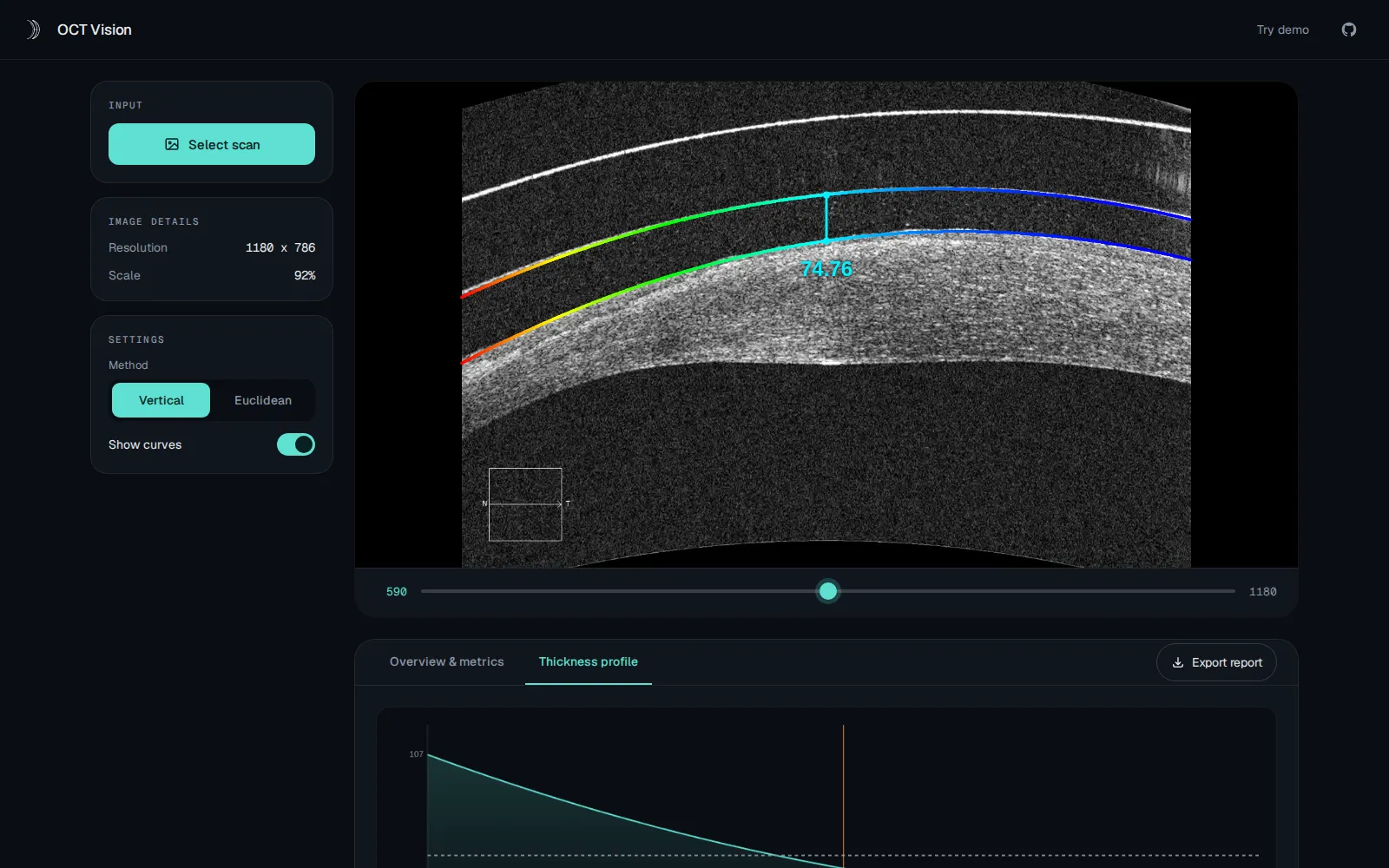Click the SETTINGS heading
The image size is (1389, 868).
136,340
